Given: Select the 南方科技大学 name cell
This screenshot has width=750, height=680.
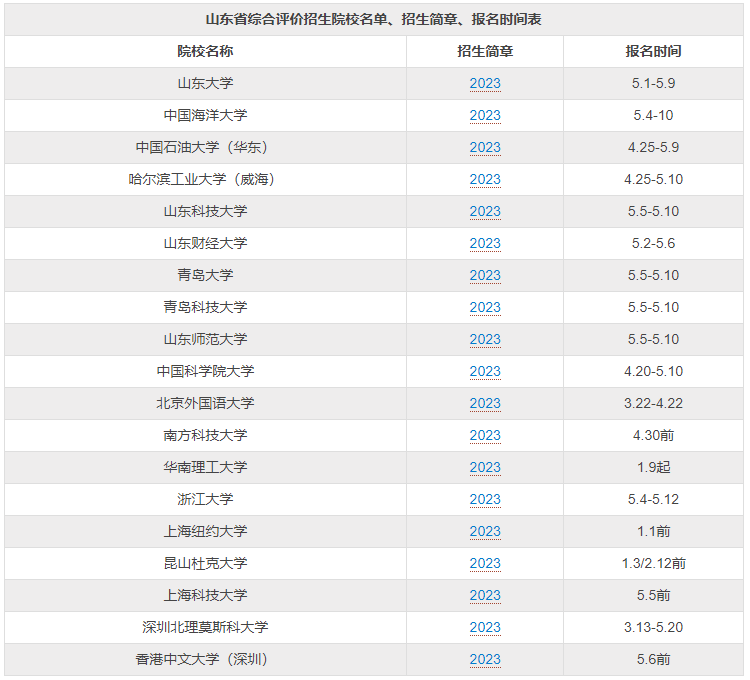Looking at the screenshot, I should (x=206, y=436).
